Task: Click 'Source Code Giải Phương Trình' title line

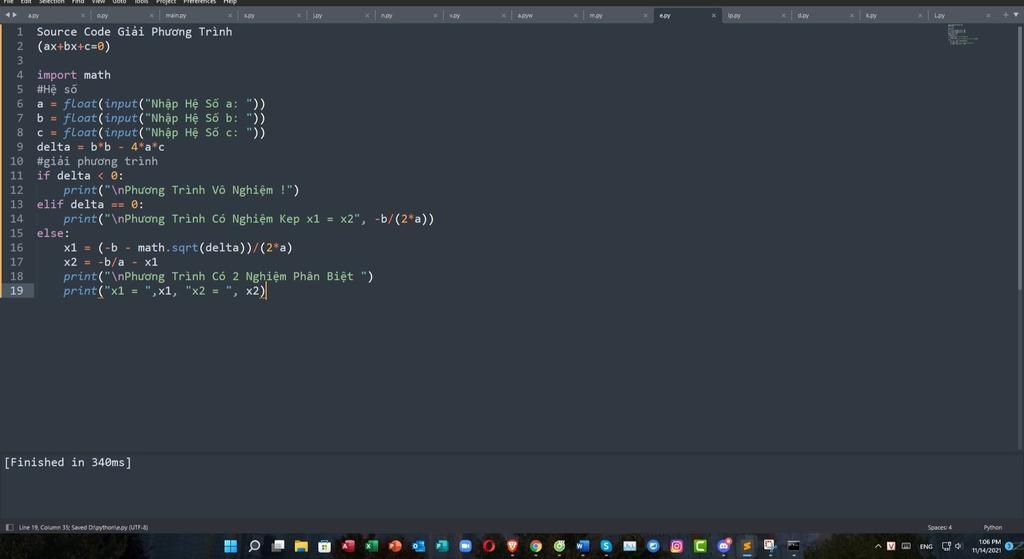Action: [x=134, y=32]
